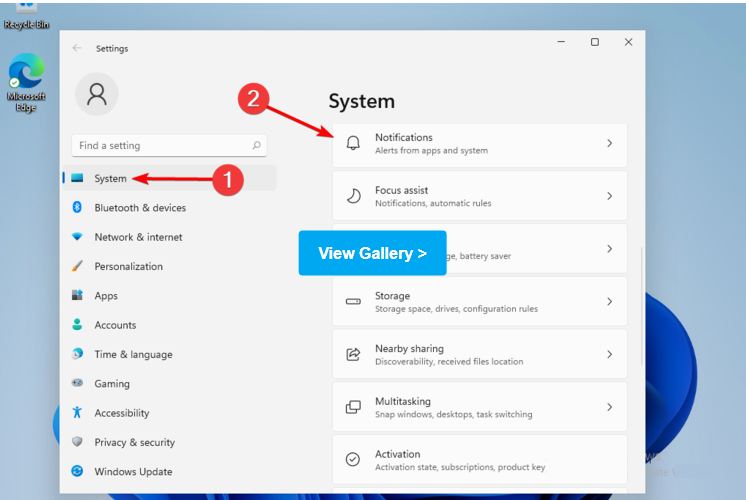Click the Focus assist moon icon
Image resolution: width=746 pixels, height=500 pixels.
353,196
